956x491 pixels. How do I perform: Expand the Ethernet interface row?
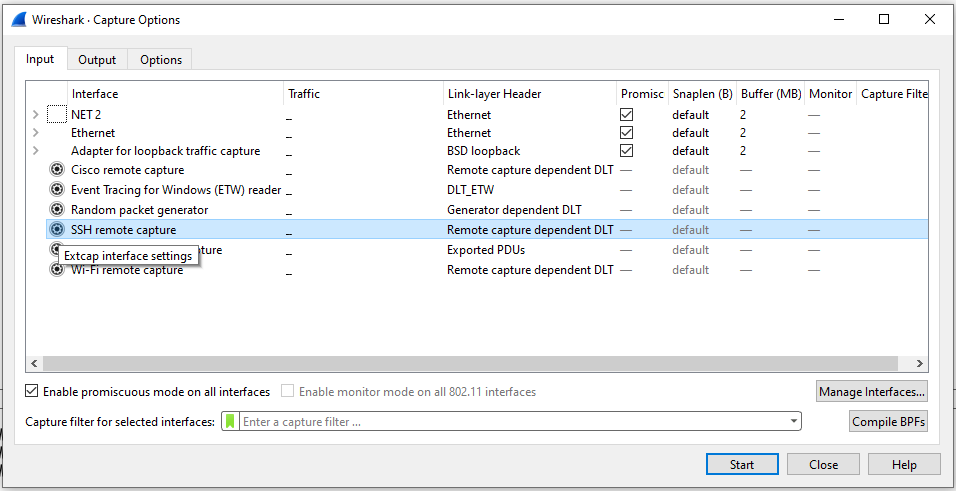point(36,133)
